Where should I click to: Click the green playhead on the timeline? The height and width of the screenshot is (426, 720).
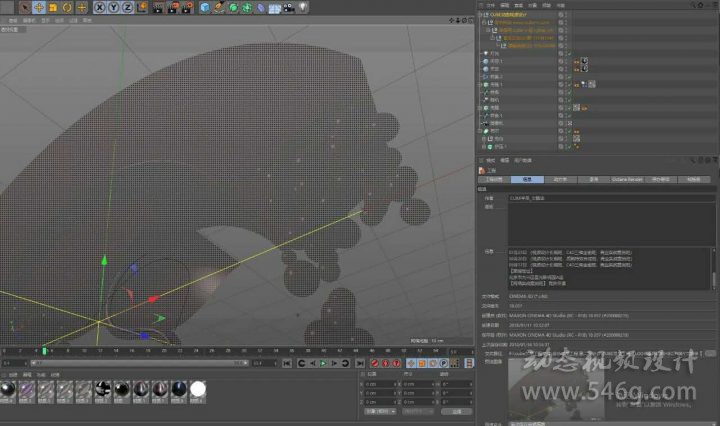[x=43, y=350]
